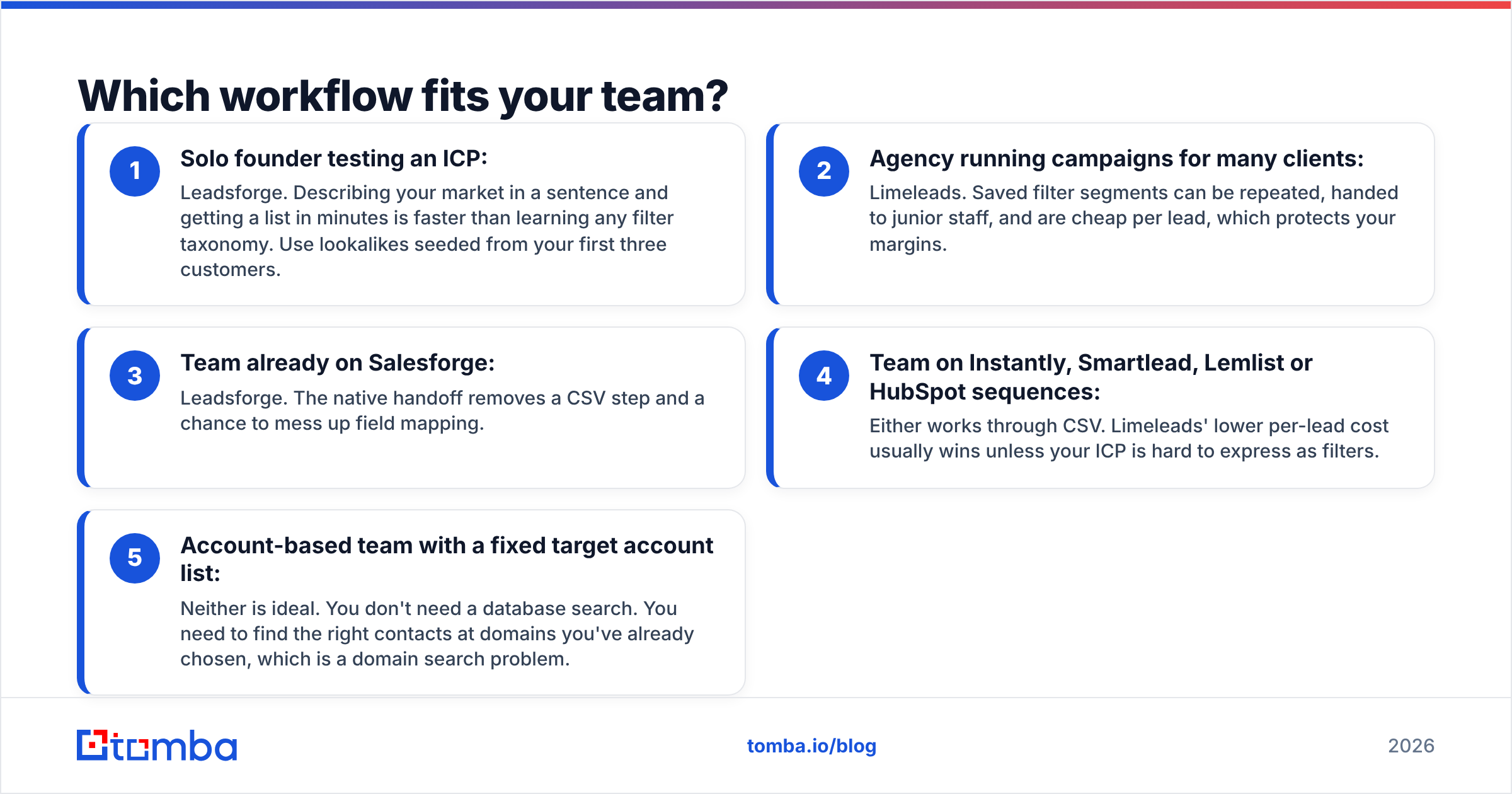Click the 'Leadsforge. Describing your market' paragraph
The image size is (1512, 794).
click(427, 231)
